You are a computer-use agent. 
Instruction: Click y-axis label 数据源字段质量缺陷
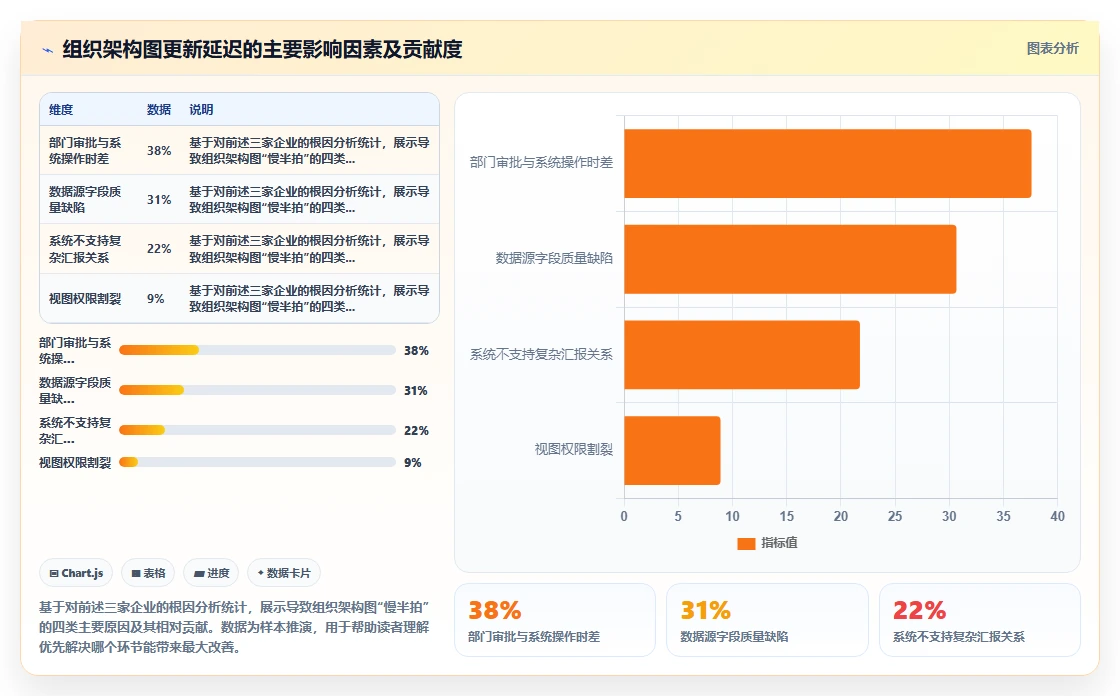(554, 259)
